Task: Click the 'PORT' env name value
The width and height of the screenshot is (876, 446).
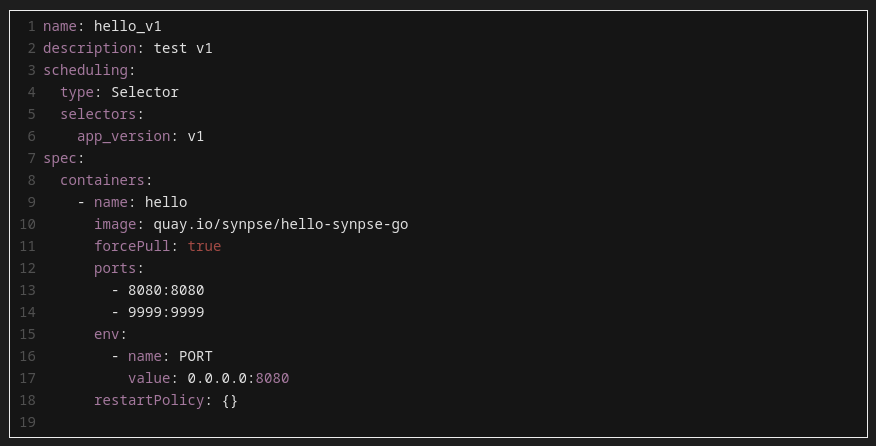Action: coord(196,356)
